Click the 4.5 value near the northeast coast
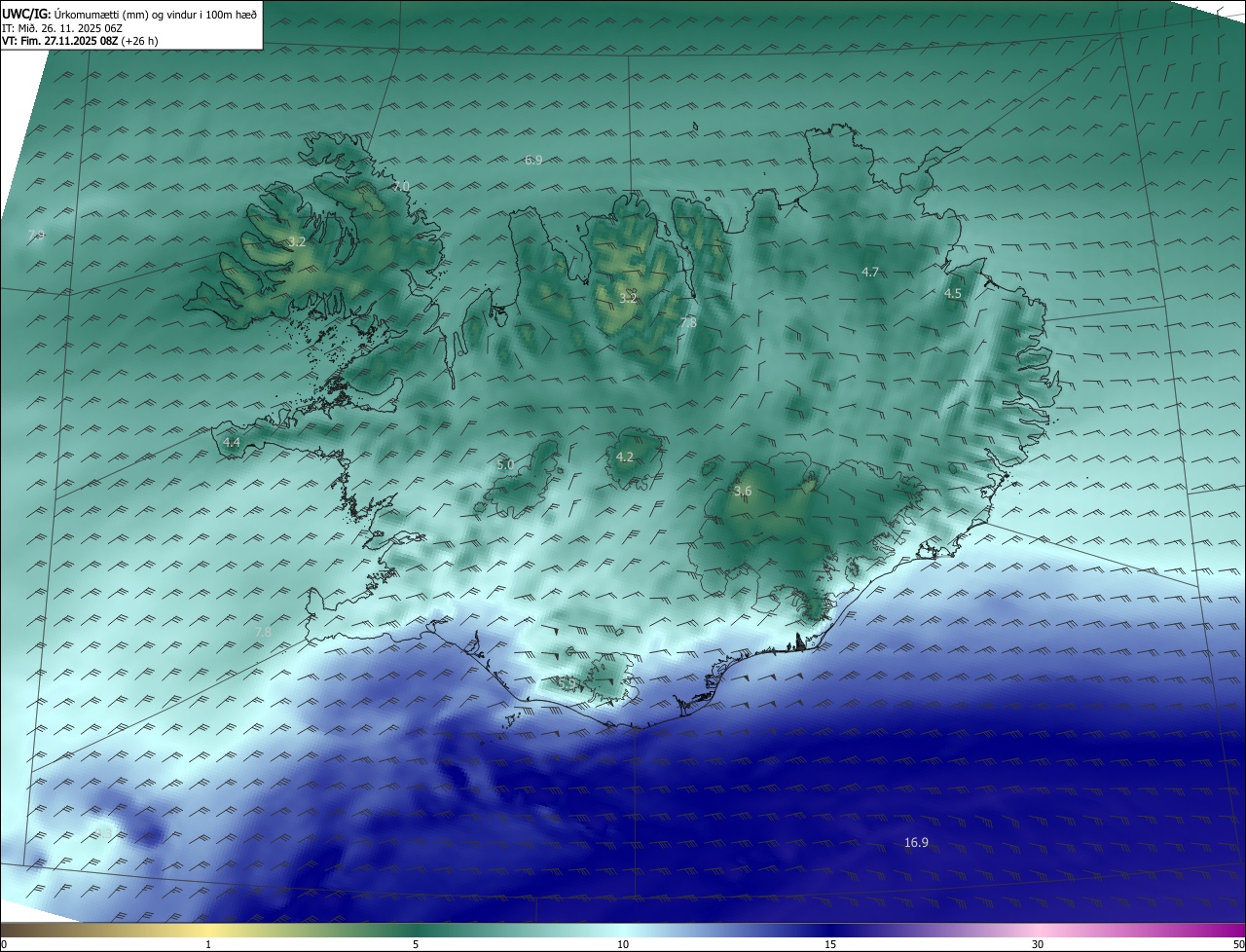Viewport: 1246px width, 952px height. click(952, 293)
